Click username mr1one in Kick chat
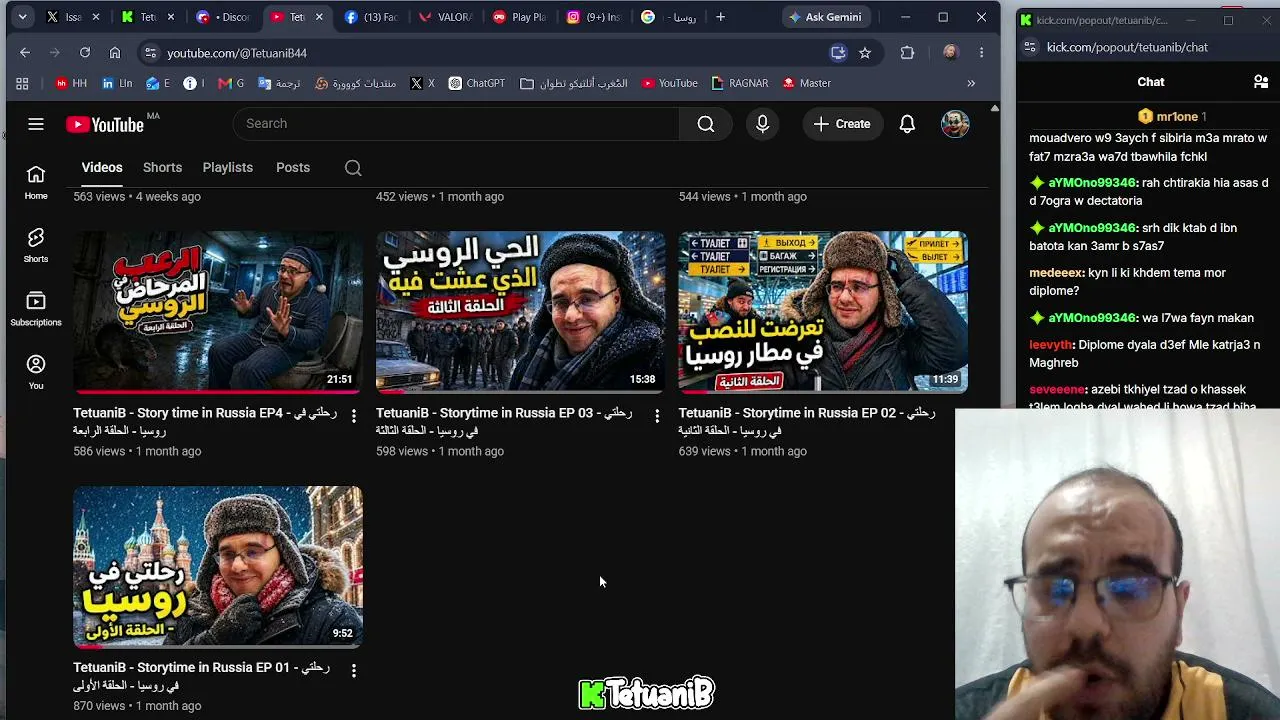The height and width of the screenshot is (720, 1280). tap(1176, 117)
